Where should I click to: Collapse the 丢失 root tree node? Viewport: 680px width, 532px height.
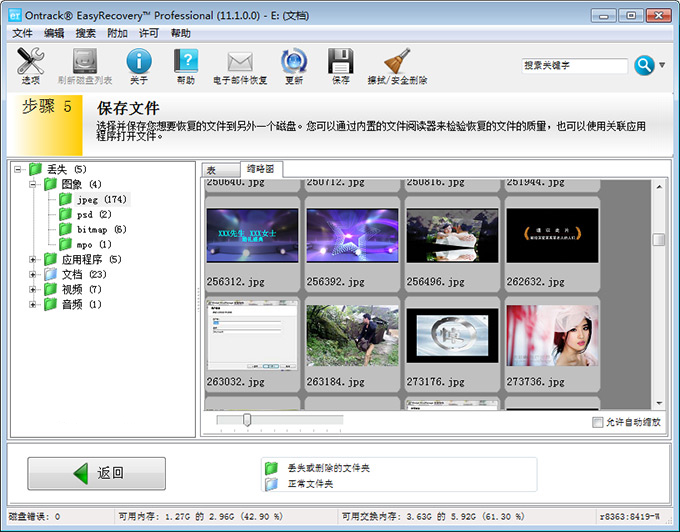point(19,169)
